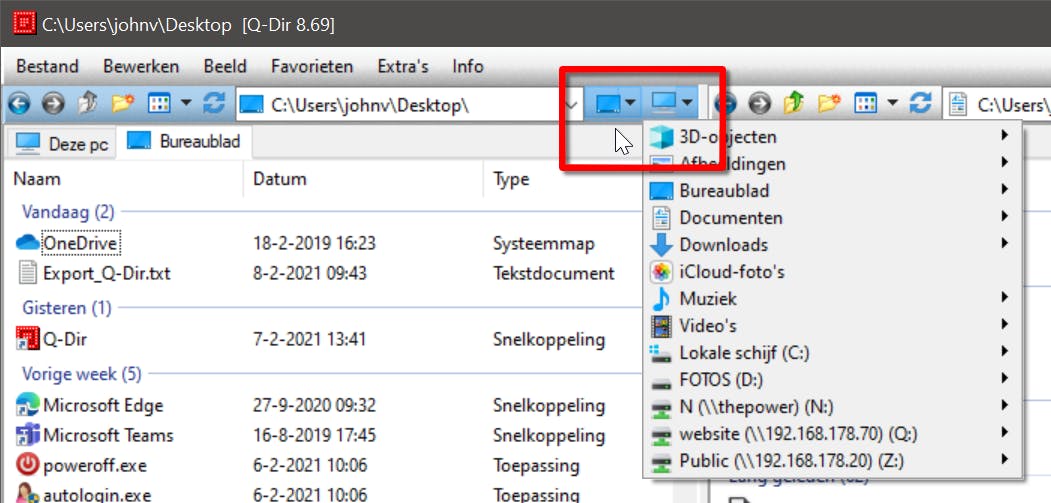Open the Bestand menu
Viewport: 1051px width, 503px height.
coord(48,66)
